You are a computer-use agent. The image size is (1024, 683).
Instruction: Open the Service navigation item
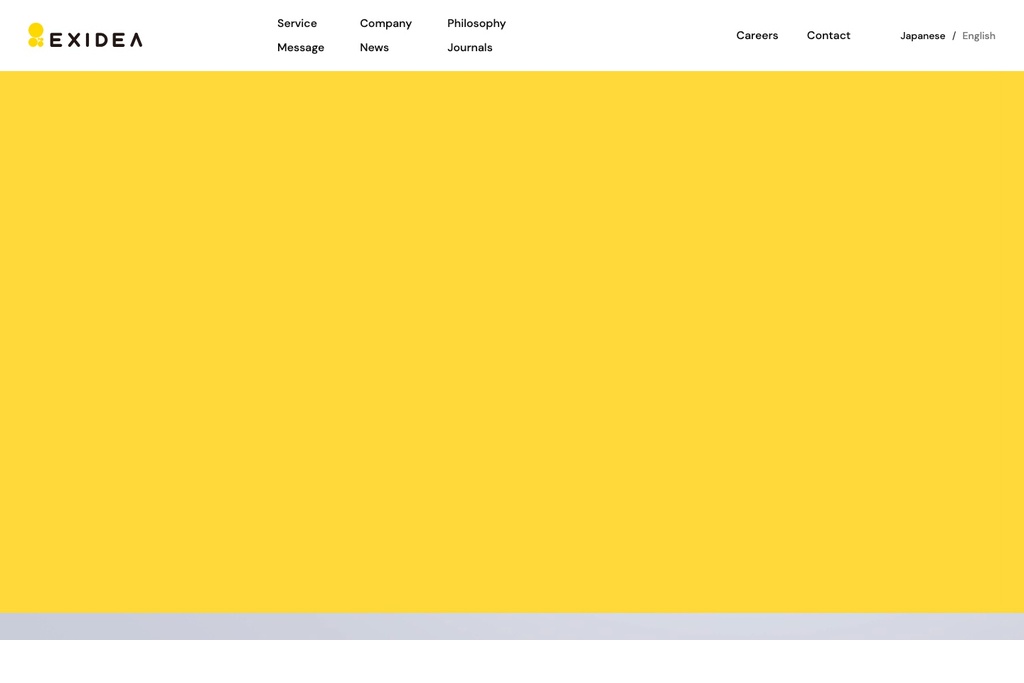tap(297, 23)
